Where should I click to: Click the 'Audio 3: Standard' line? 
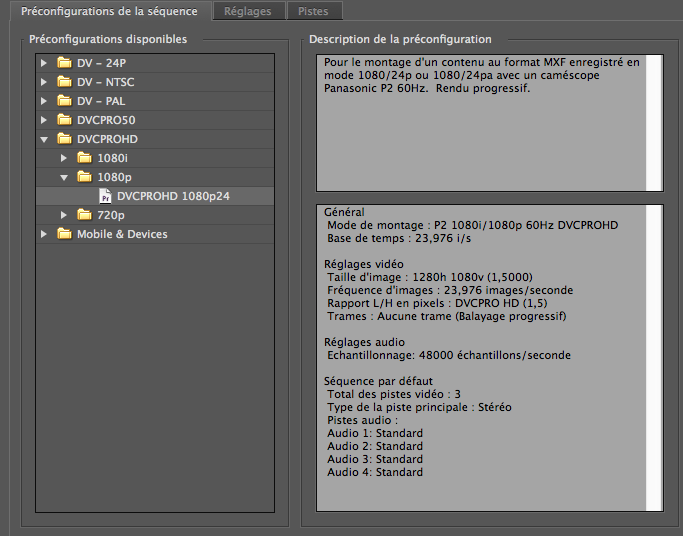375,459
